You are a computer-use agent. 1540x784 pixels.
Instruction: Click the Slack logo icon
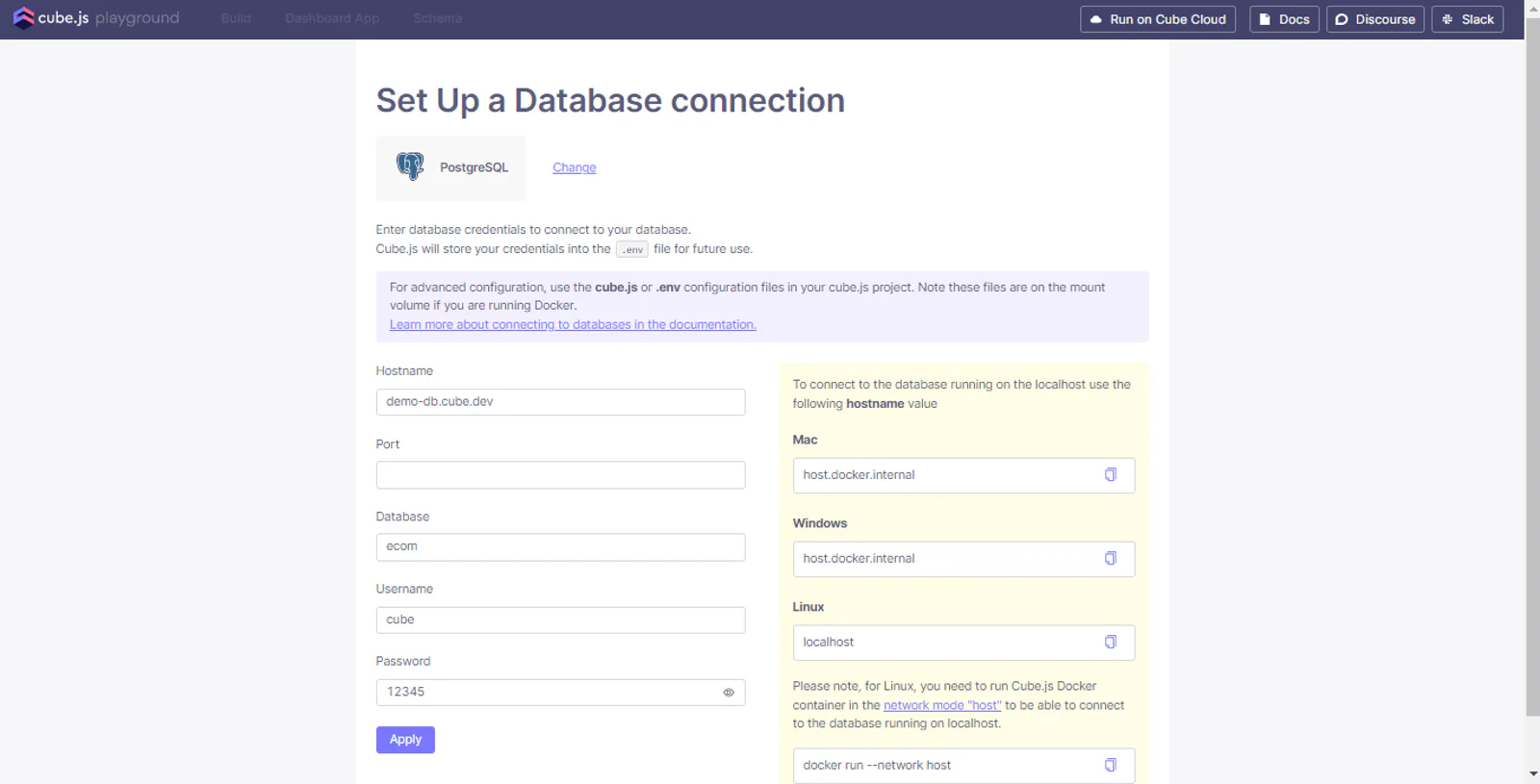click(1447, 19)
